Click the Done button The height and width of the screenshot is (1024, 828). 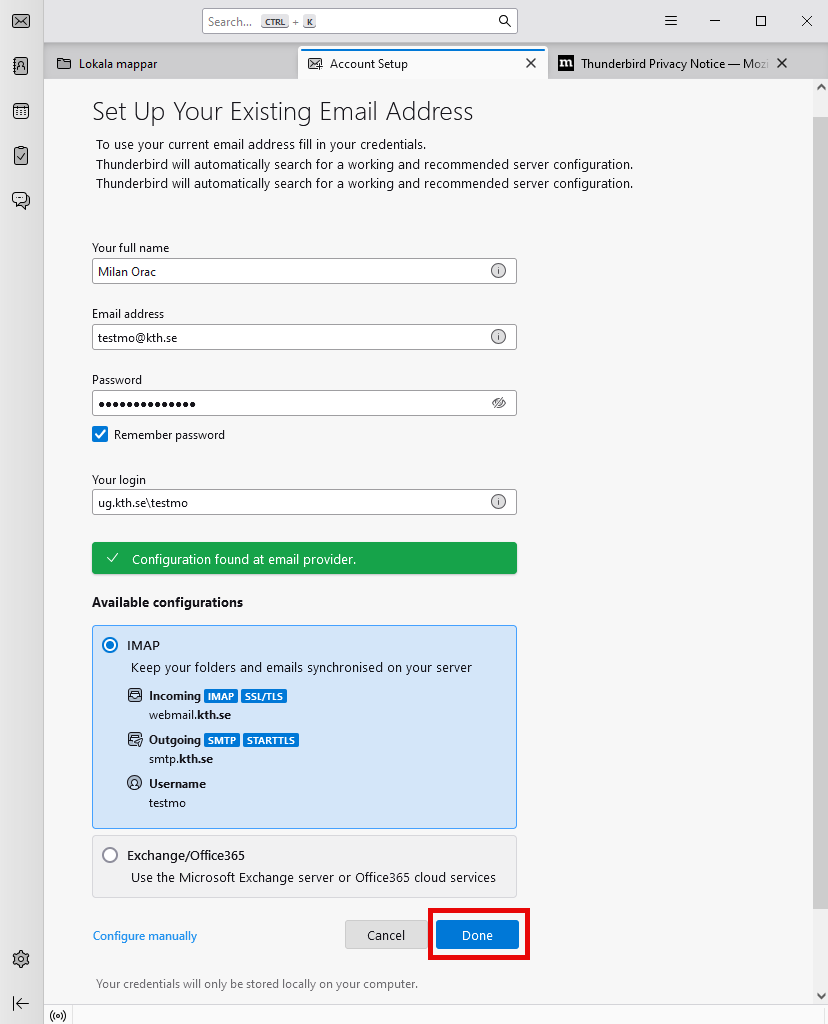(x=477, y=935)
